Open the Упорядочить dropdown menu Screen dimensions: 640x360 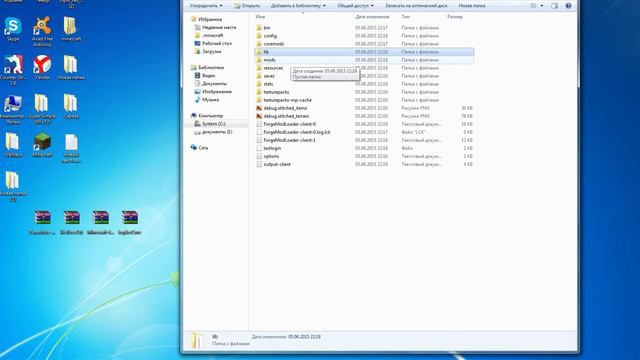[x=206, y=6]
